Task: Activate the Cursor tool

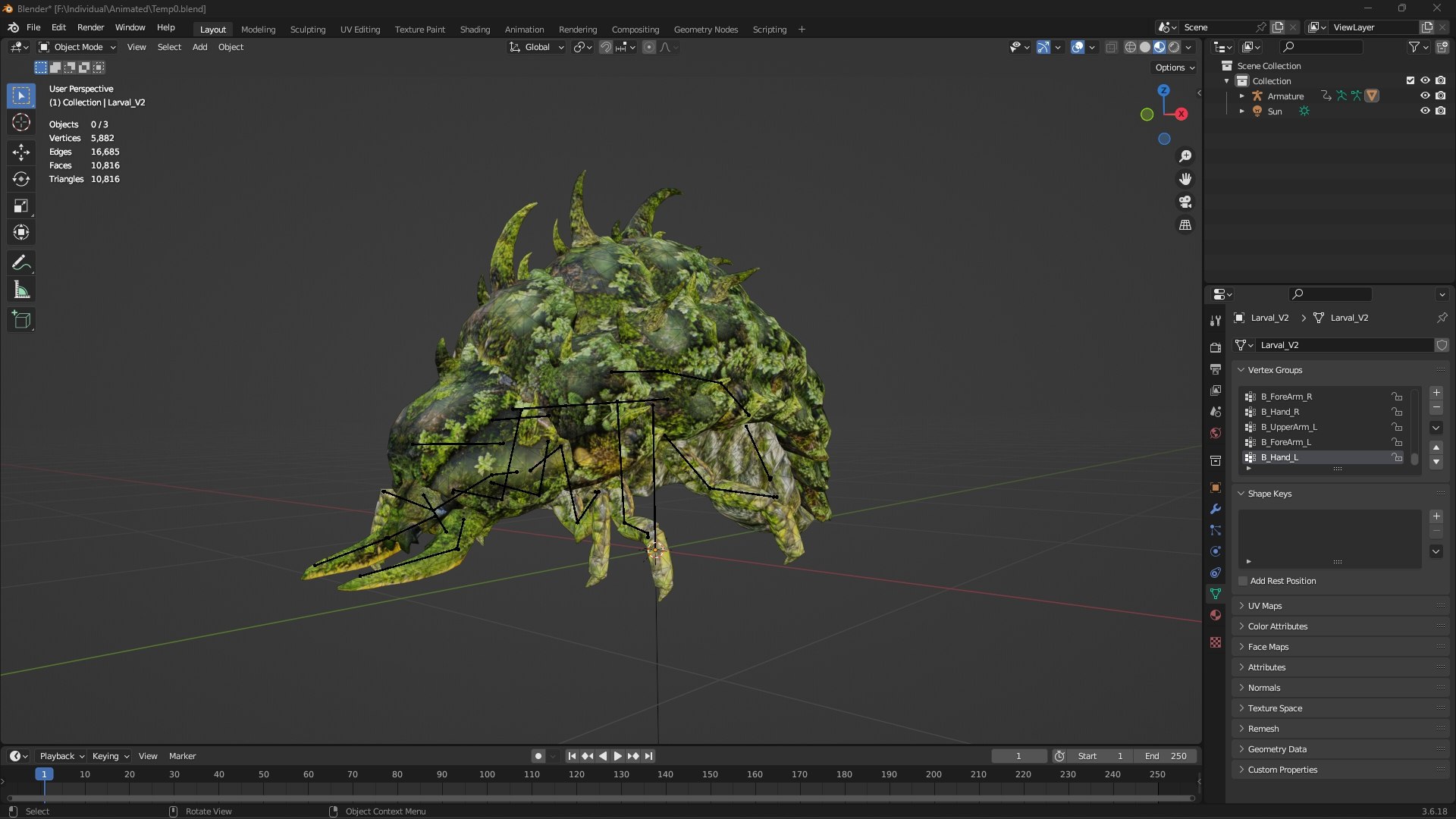Action: [x=21, y=122]
